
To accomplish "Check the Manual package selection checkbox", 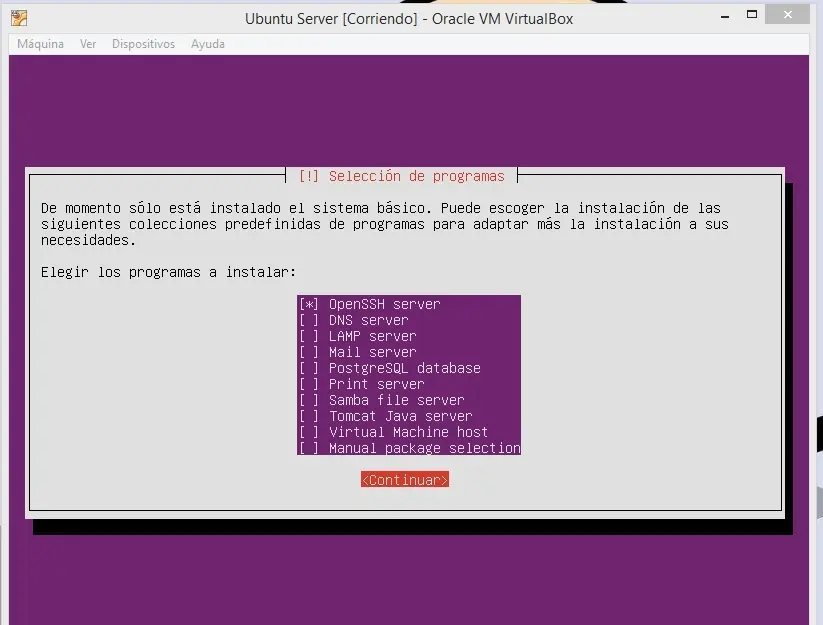I will point(309,448).
